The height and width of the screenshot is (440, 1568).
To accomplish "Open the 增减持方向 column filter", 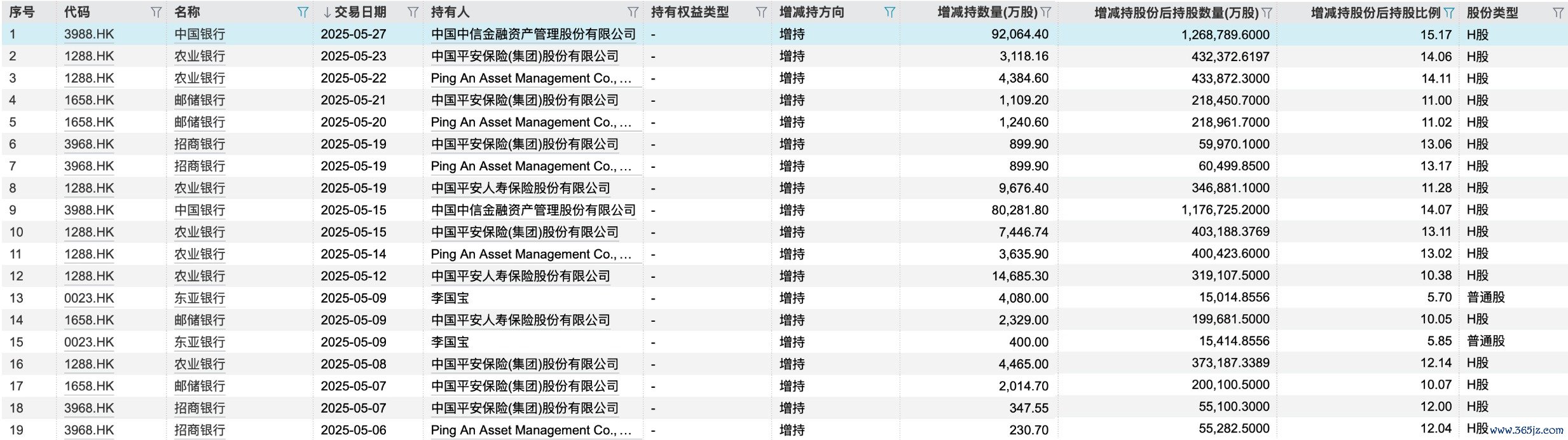I will tap(890, 12).
